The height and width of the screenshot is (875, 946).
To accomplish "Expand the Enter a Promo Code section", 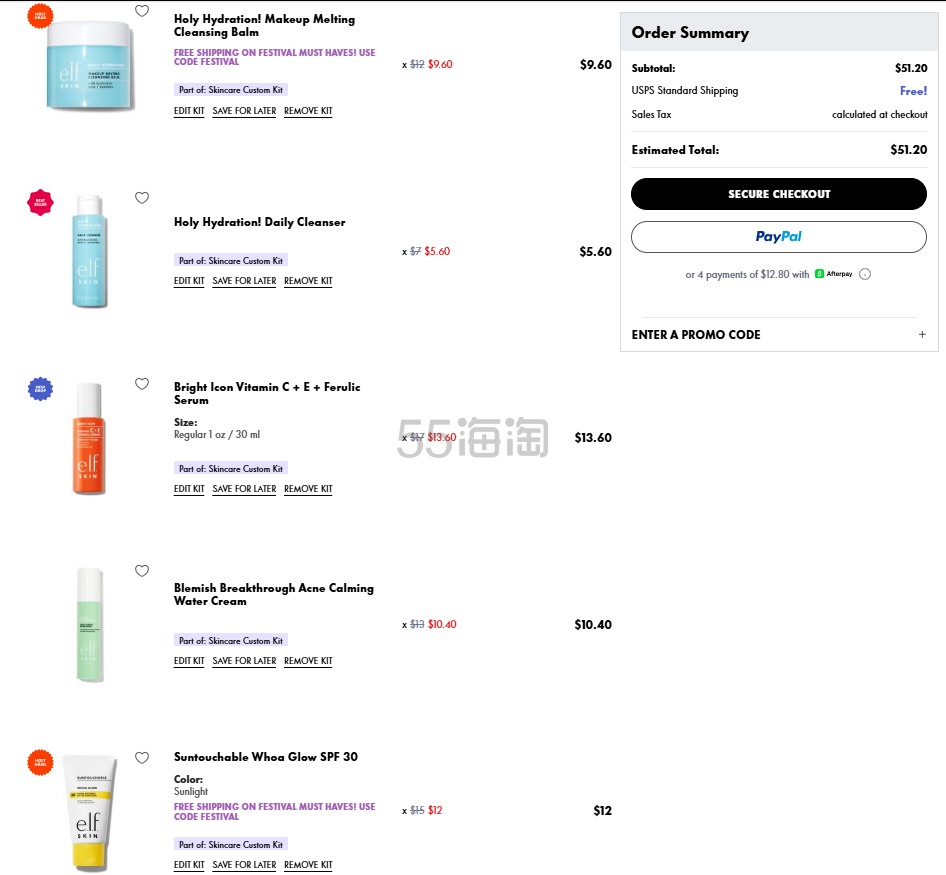I will [x=779, y=335].
